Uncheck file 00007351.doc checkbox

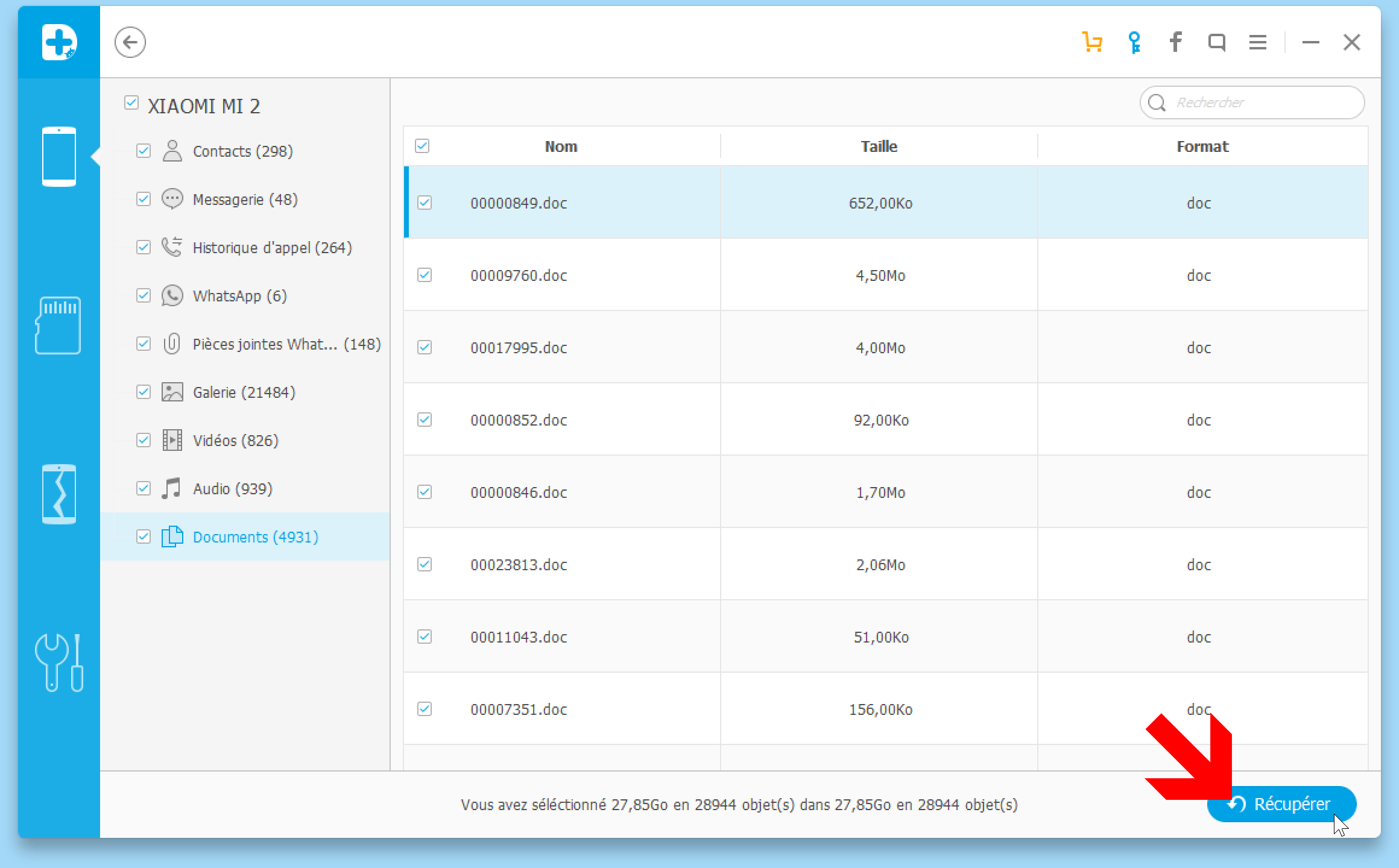tap(425, 709)
